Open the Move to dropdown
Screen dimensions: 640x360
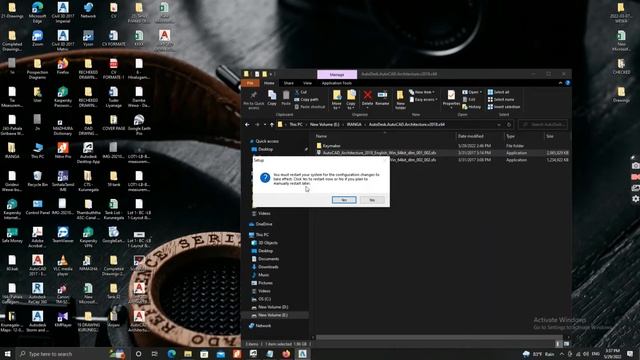(x=337, y=100)
